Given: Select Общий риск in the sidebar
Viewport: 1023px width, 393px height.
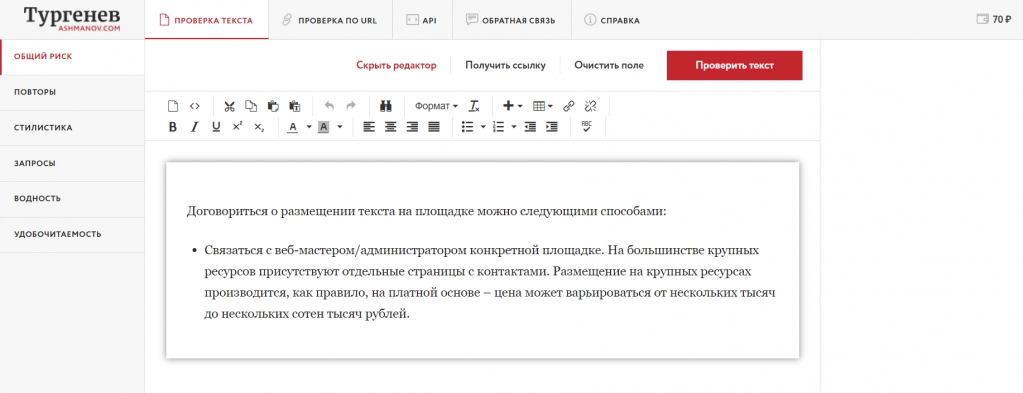Looking at the screenshot, I should [72, 57].
